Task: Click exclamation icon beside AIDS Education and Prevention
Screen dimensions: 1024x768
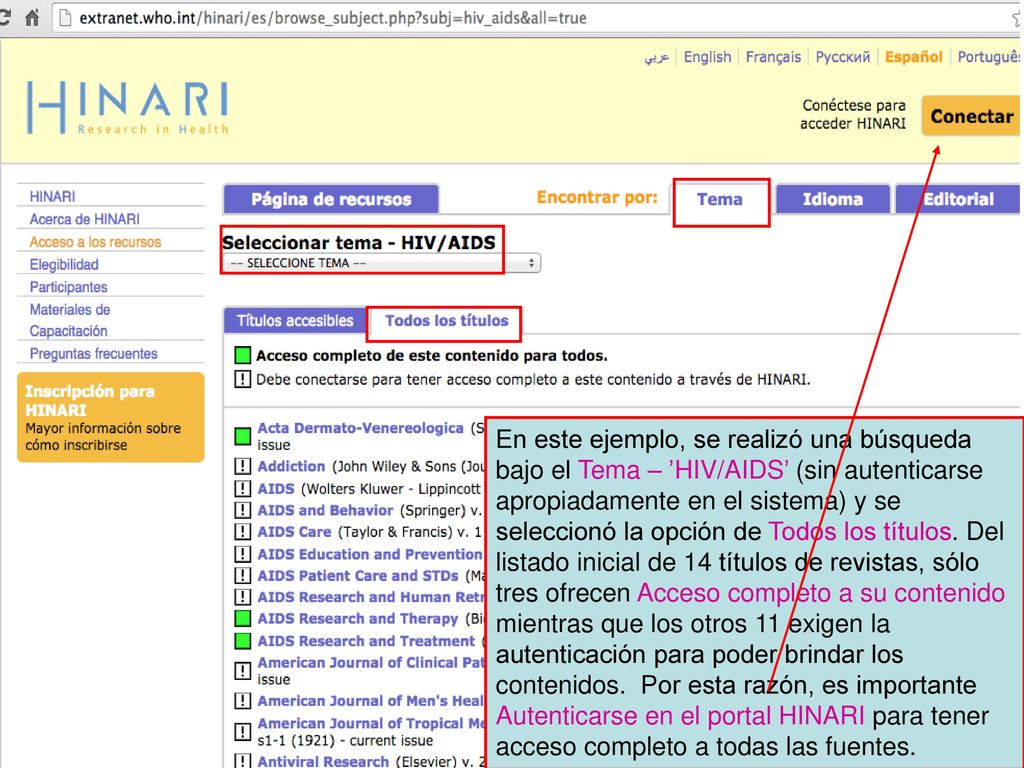Action: click(x=242, y=554)
